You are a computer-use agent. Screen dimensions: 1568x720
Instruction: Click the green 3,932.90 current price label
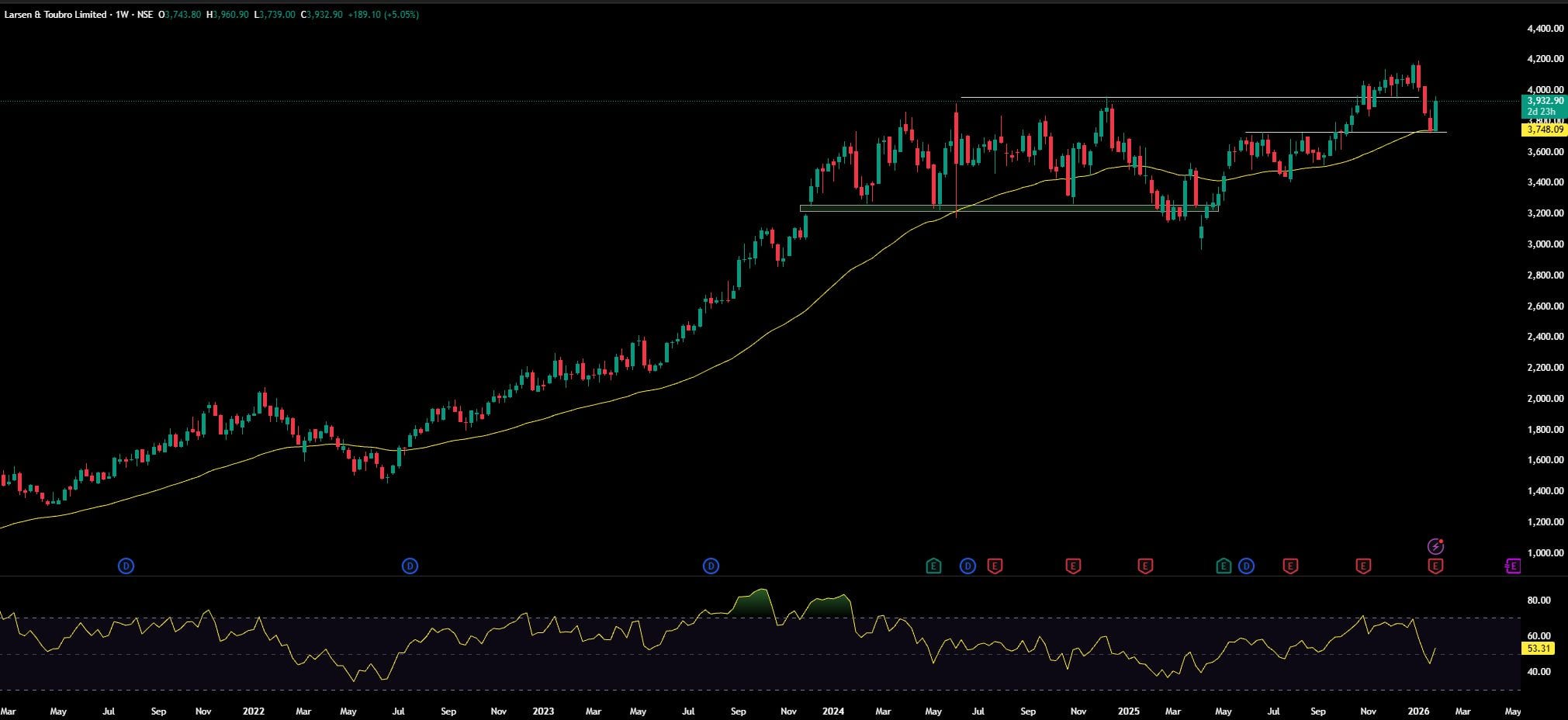1544,101
